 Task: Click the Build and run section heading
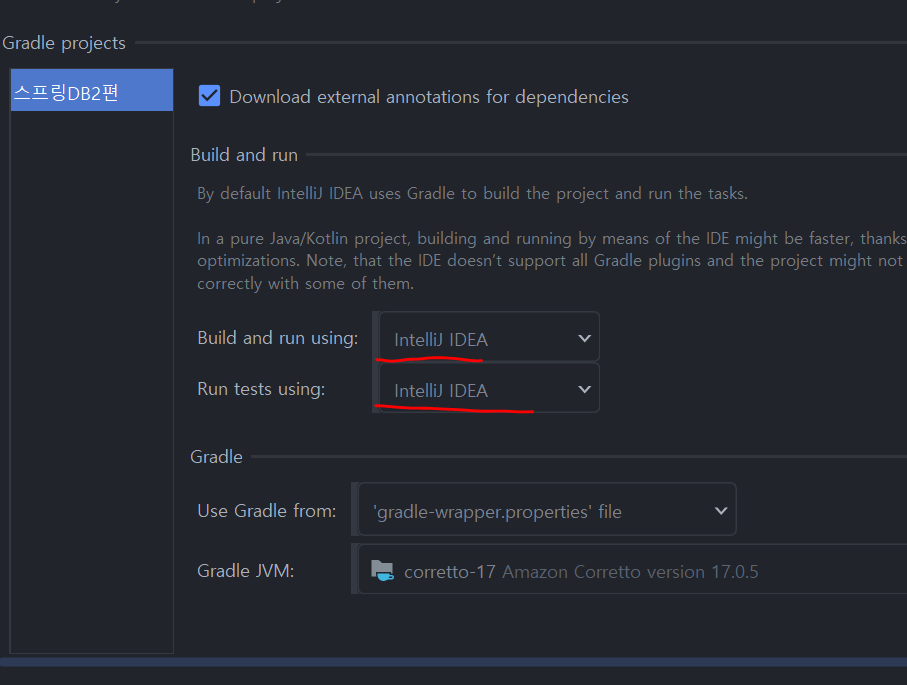[x=244, y=155]
